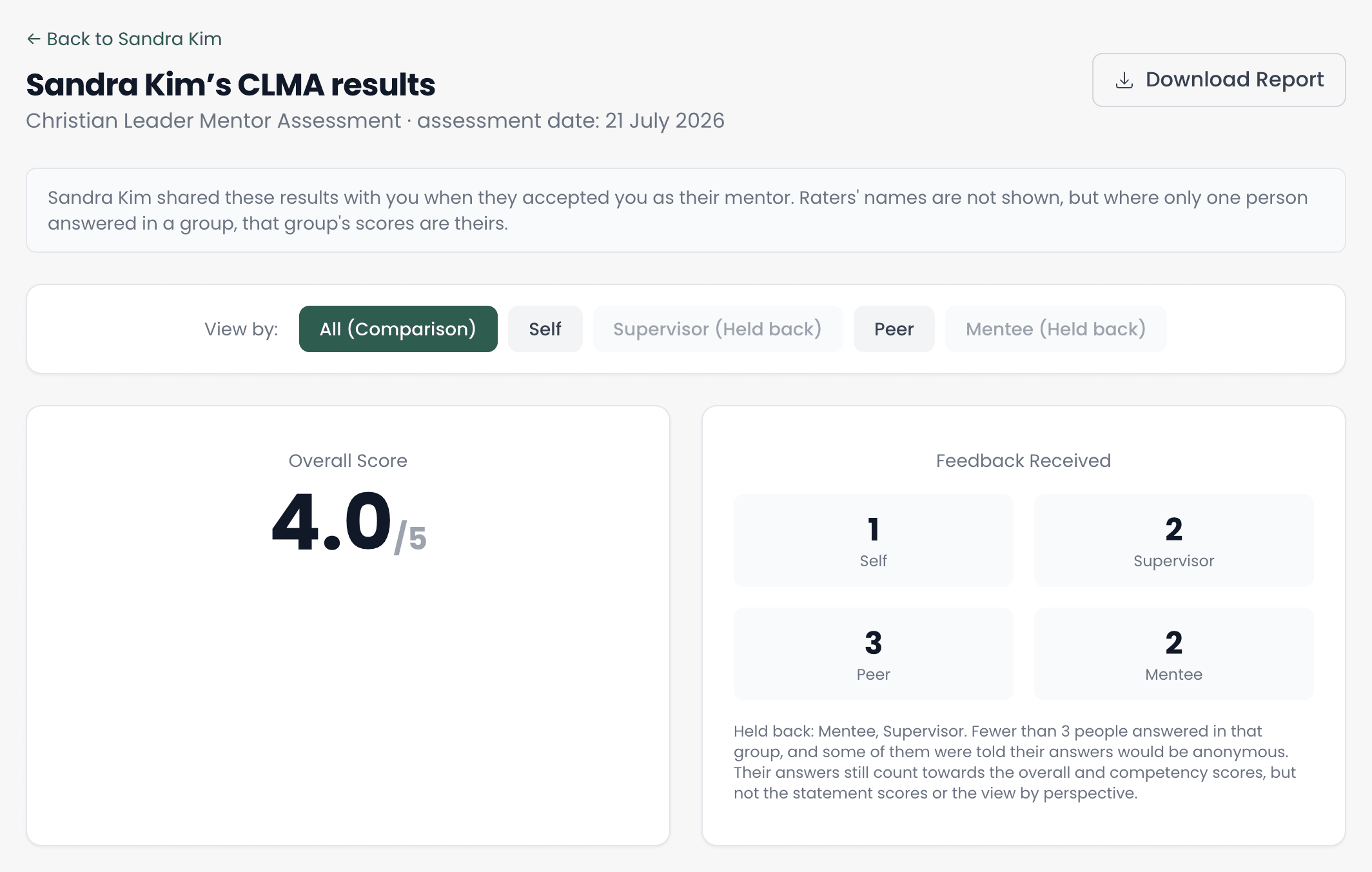Click the Held back explanation paragraph
This screenshot has width=1372, height=872.
tap(1015, 762)
